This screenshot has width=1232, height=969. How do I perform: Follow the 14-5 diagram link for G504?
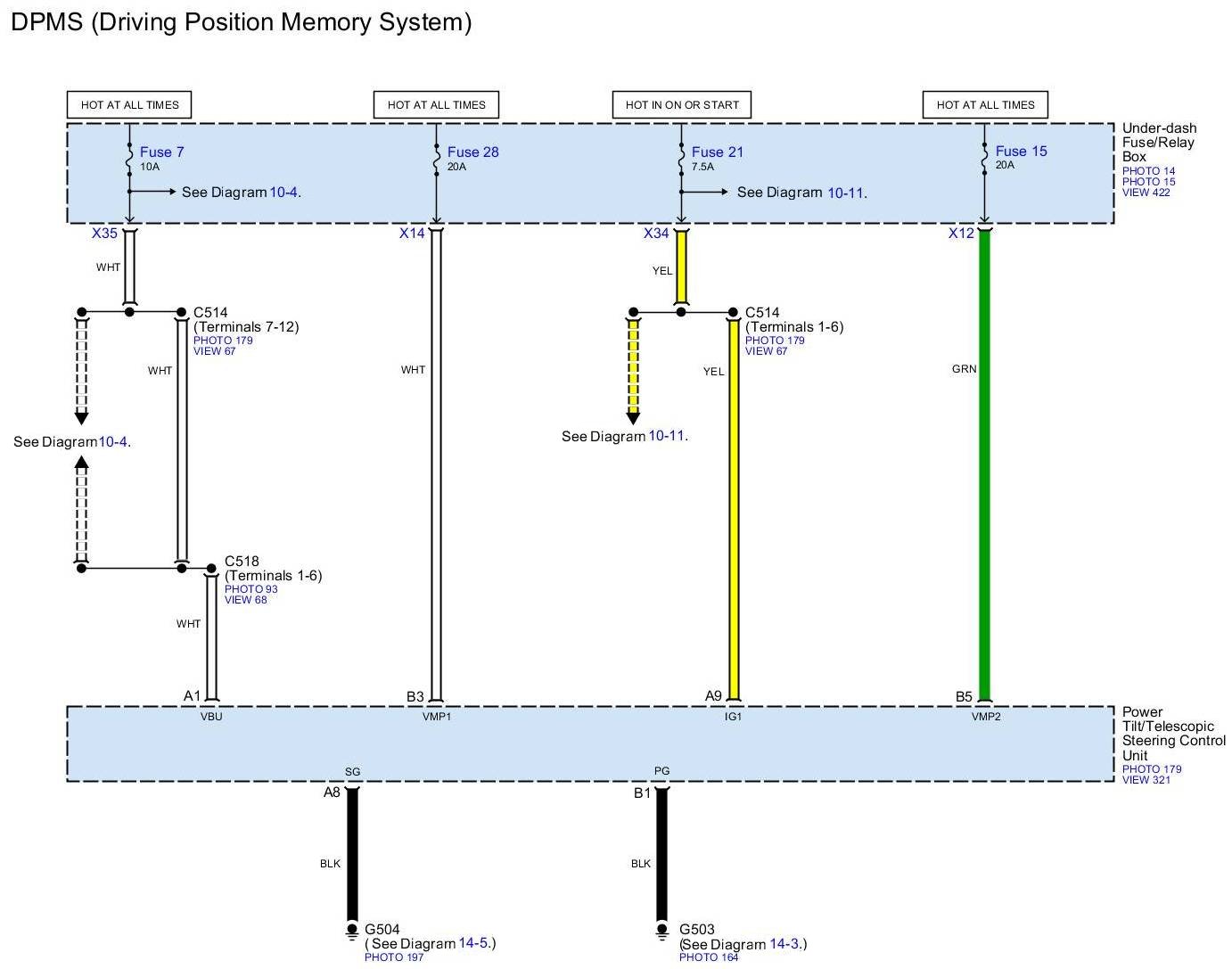(474, 943)
